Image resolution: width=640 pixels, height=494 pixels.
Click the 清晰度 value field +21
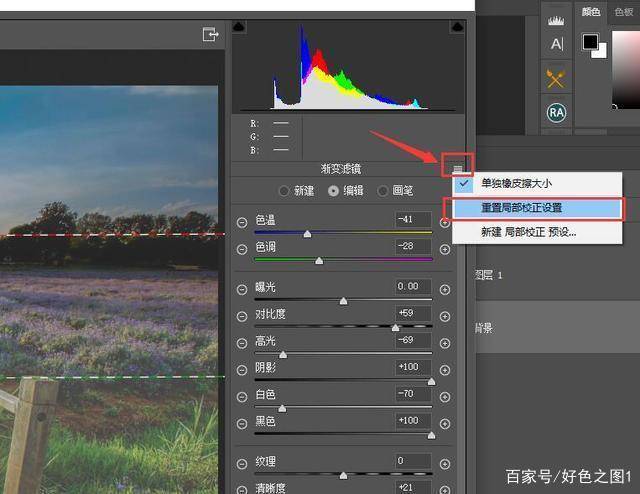(x=413, y=487)
